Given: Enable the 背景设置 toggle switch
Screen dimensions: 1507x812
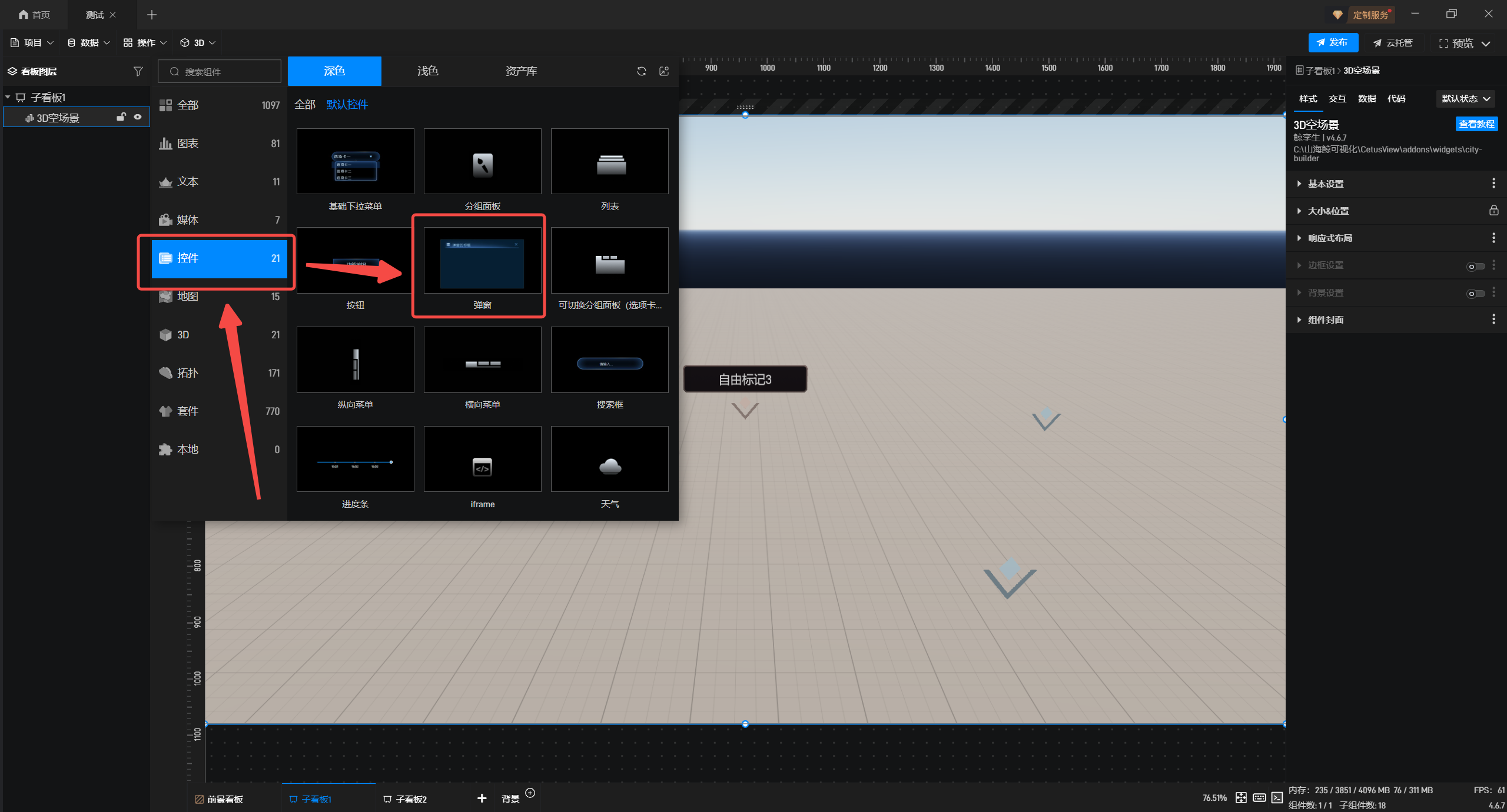Looking at the screenshot, I should pyautogui.click(x=1475, y=294).
